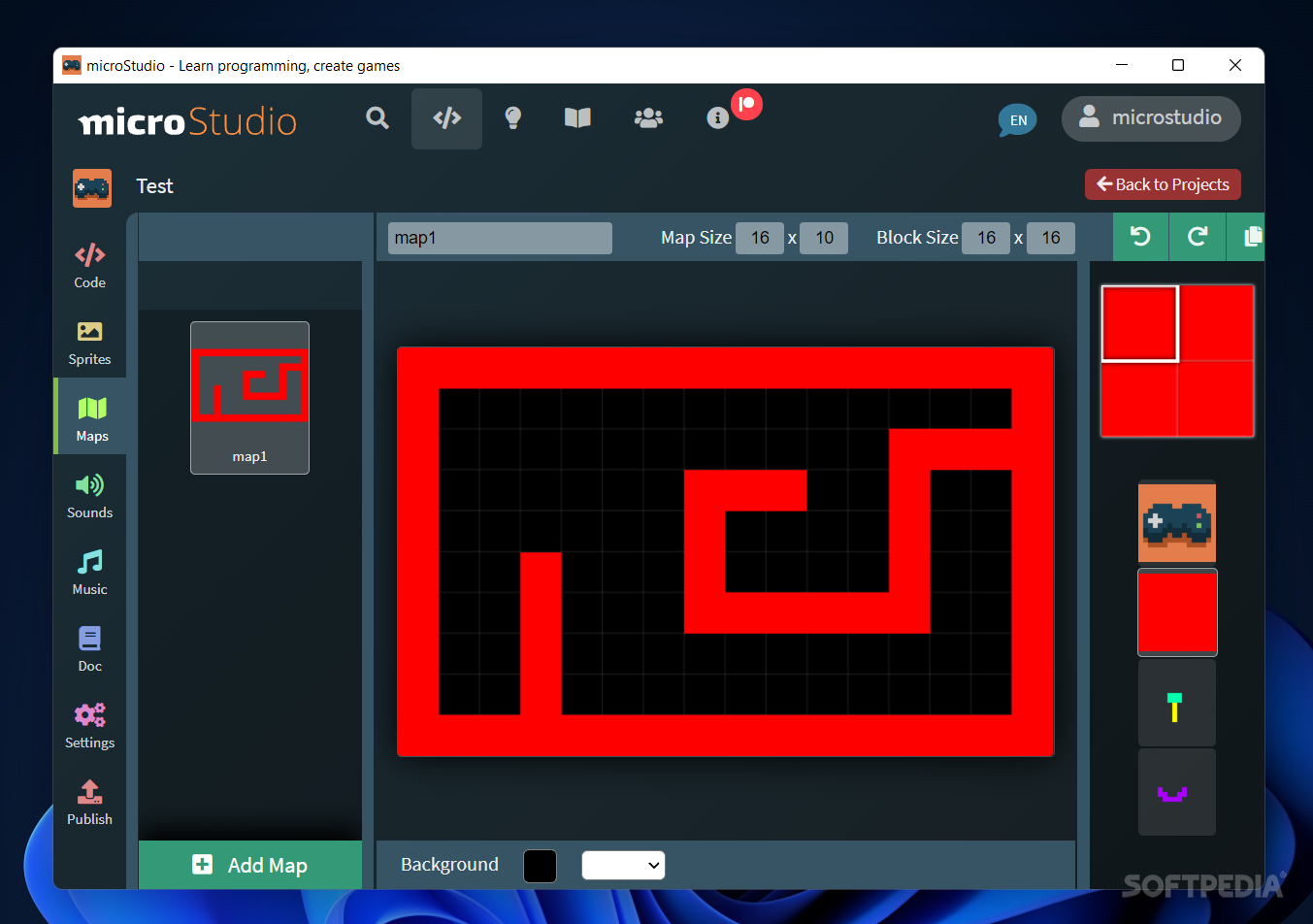This screenshot has width=1313, height=924.
Task: Click the Patreon red badge icon
Action: tap(746, 104)
